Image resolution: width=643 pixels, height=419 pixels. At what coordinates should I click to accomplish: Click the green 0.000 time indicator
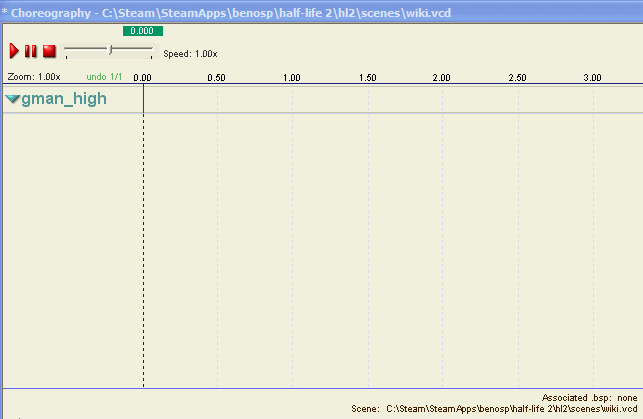[143, 31]
